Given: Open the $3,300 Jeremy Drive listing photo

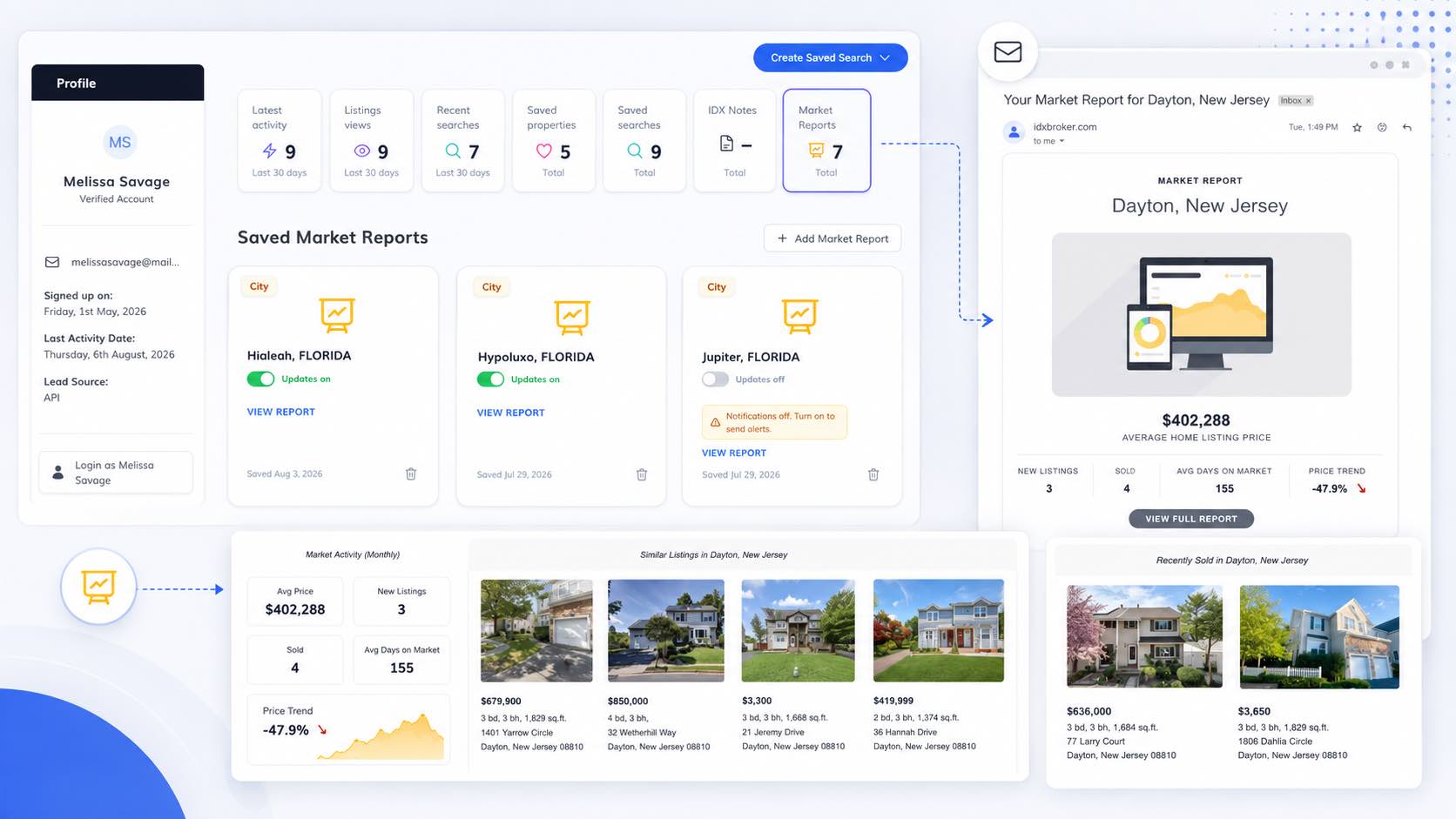Looking at the screenshot, I should pos(798,631).
